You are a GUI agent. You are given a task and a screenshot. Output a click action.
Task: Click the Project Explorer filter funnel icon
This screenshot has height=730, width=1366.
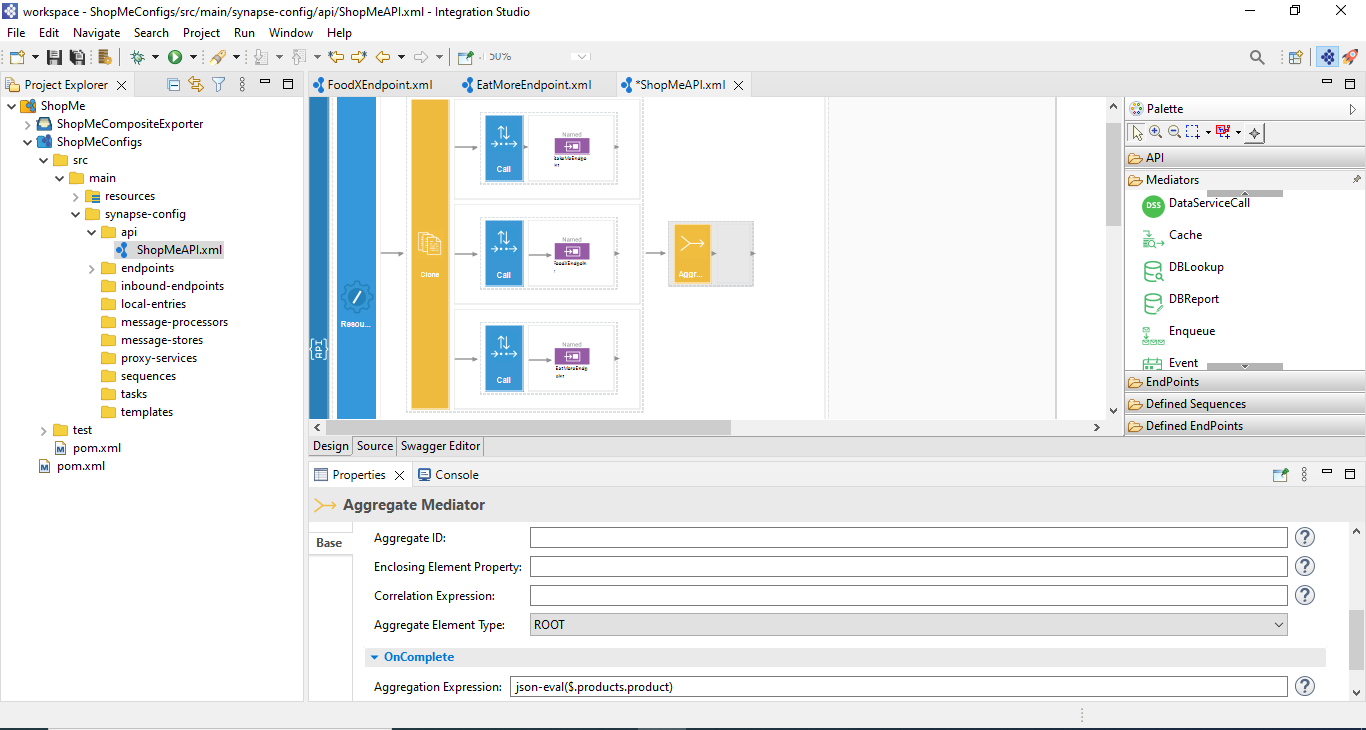coord(218,85)
